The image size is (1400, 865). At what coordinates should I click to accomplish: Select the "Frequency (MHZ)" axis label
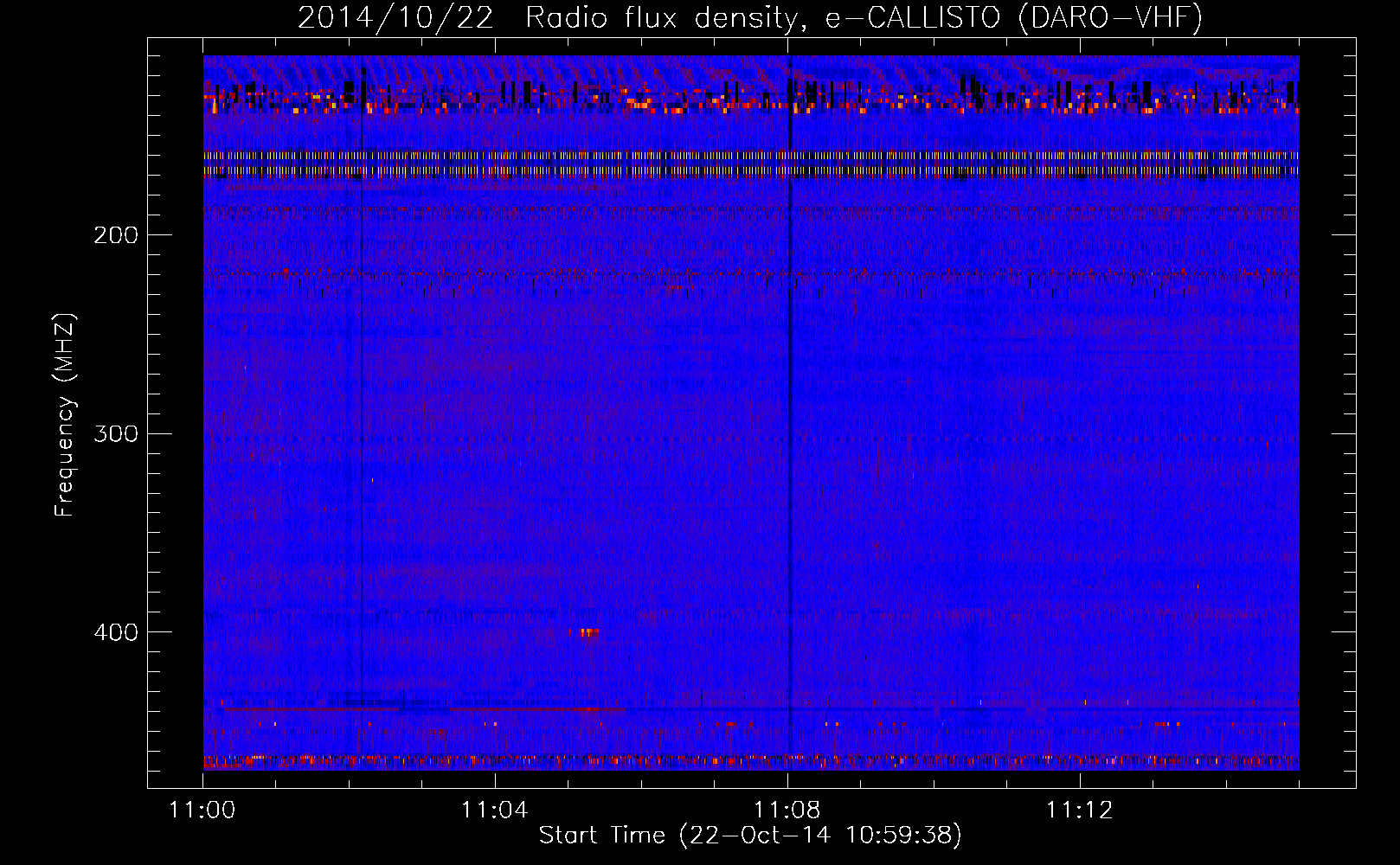click(65, 415)
